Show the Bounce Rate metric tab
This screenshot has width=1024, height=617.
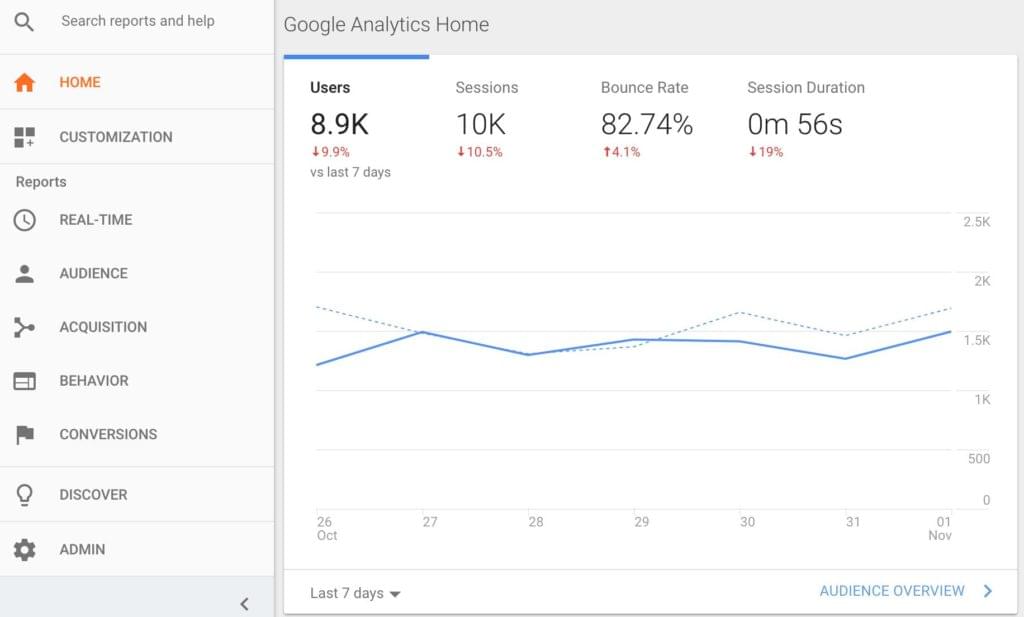click(646, 123)
